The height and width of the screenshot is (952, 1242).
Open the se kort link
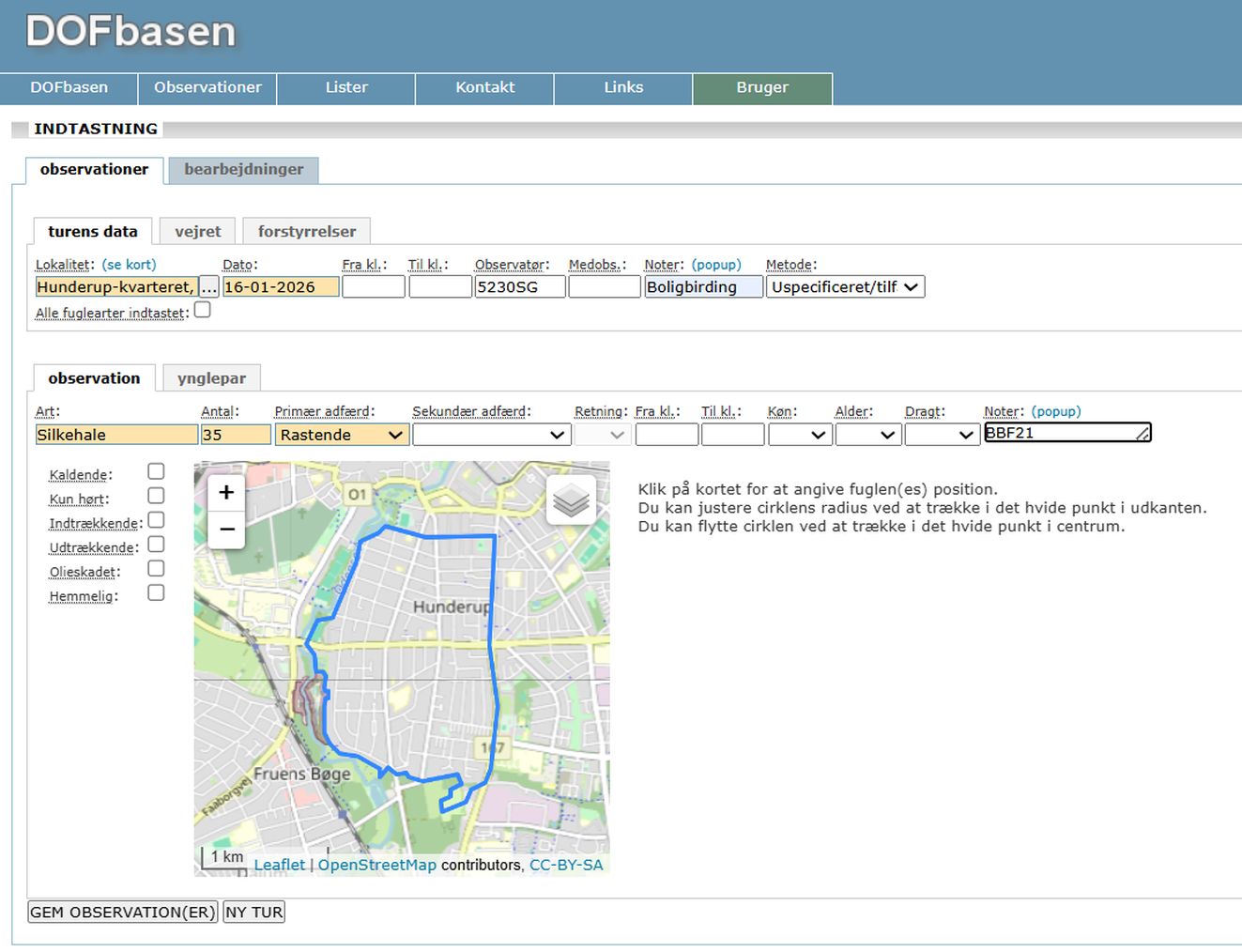pyautogui.click(x=129, y=265)
